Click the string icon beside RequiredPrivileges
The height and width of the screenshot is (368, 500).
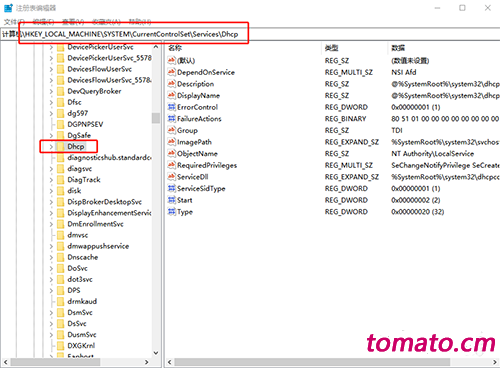tap(171, 165)
